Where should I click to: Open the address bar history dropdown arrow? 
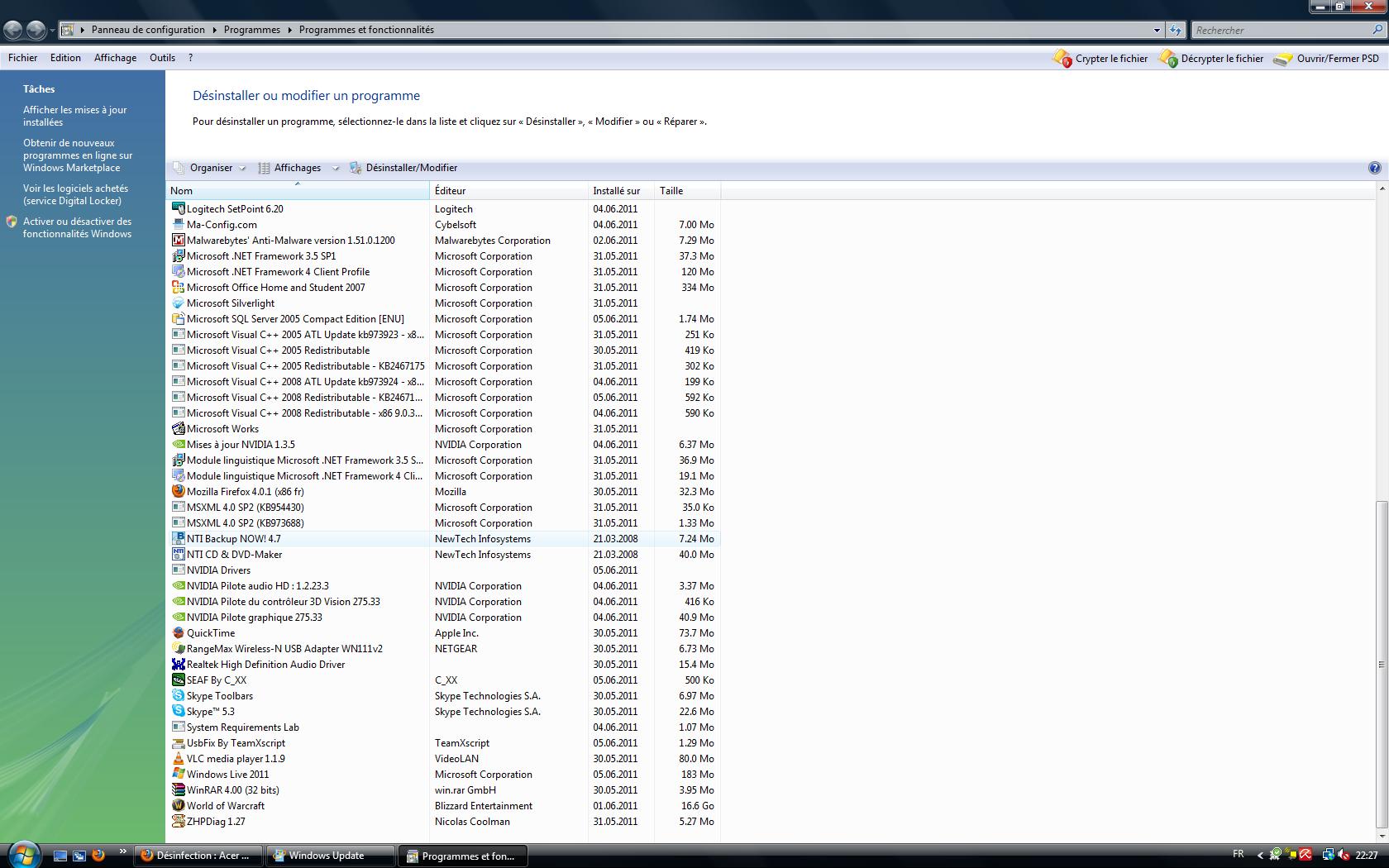tap(1157, 30)
